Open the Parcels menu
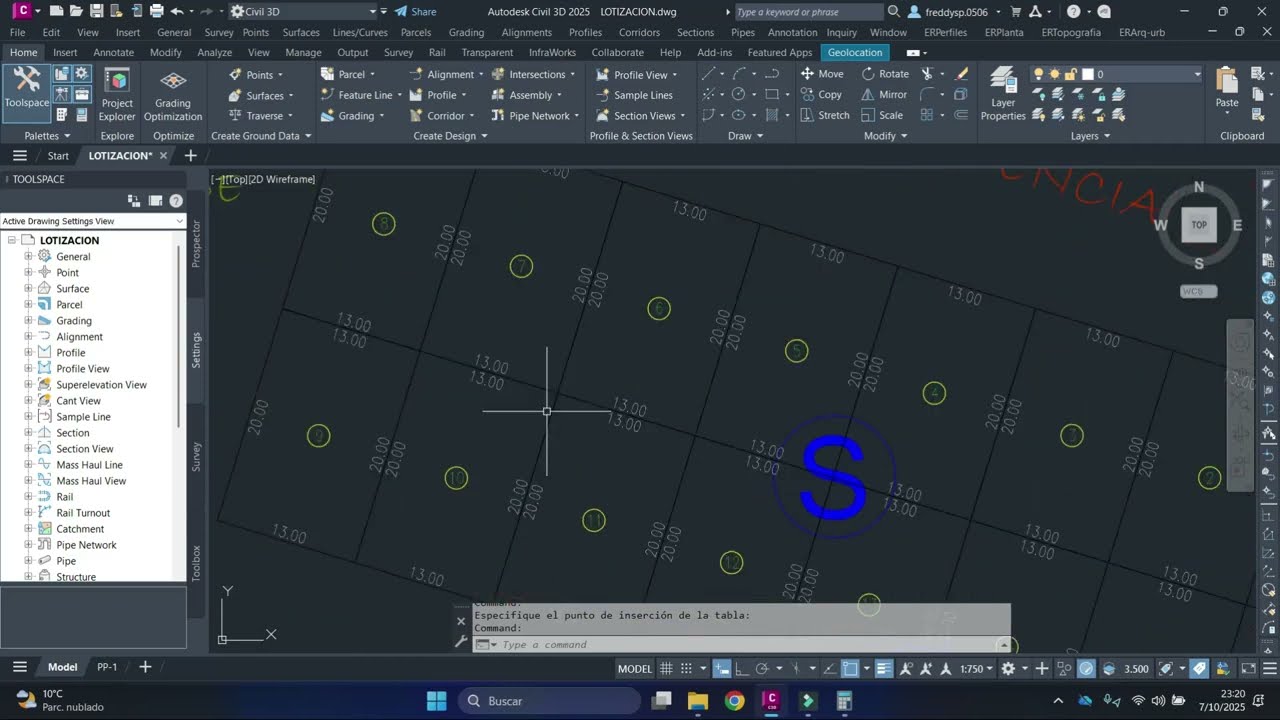 [416, 32]
